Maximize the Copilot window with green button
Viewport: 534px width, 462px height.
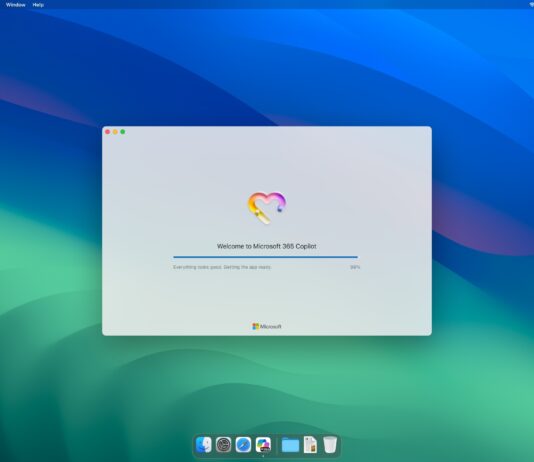coord(123,132)
